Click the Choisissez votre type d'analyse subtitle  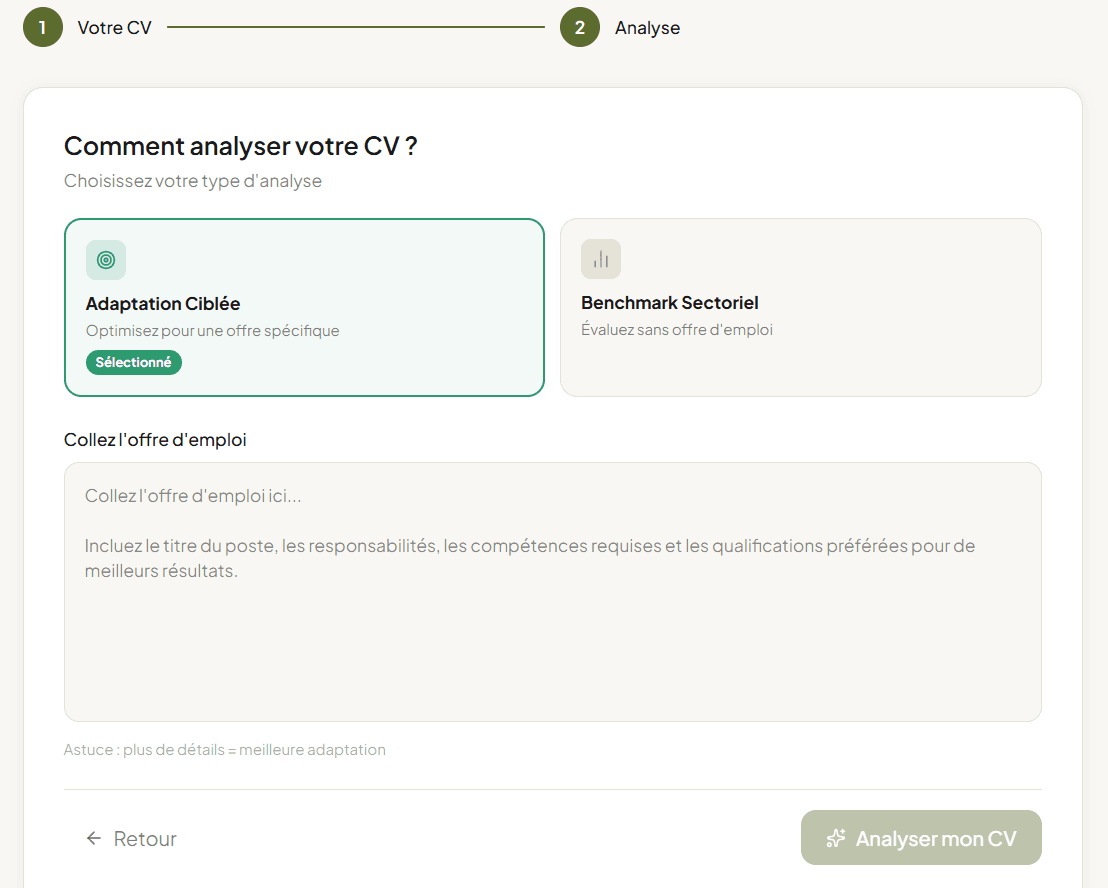192,180
